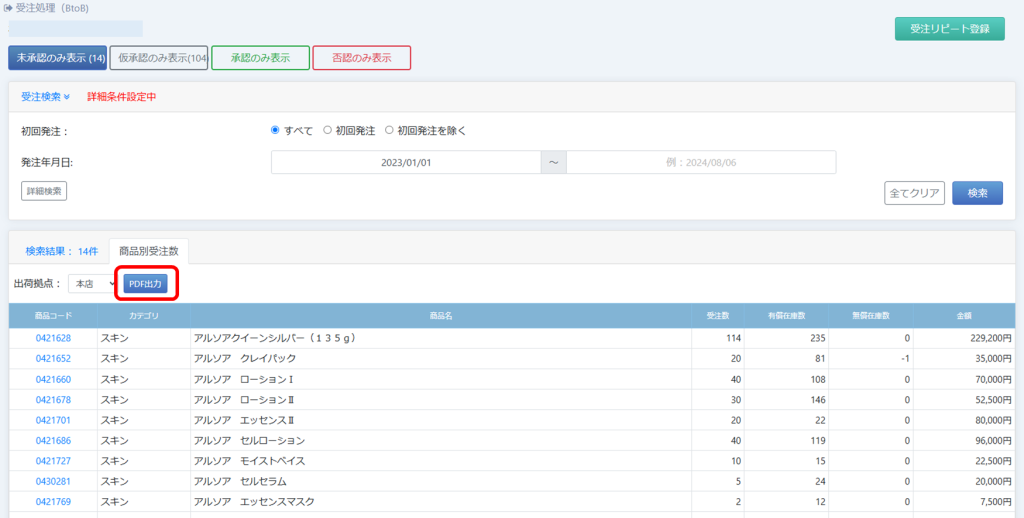Filter by 仮承認のみ表示
Screen dimensions: 1024x518
click(x=158, y=58)
